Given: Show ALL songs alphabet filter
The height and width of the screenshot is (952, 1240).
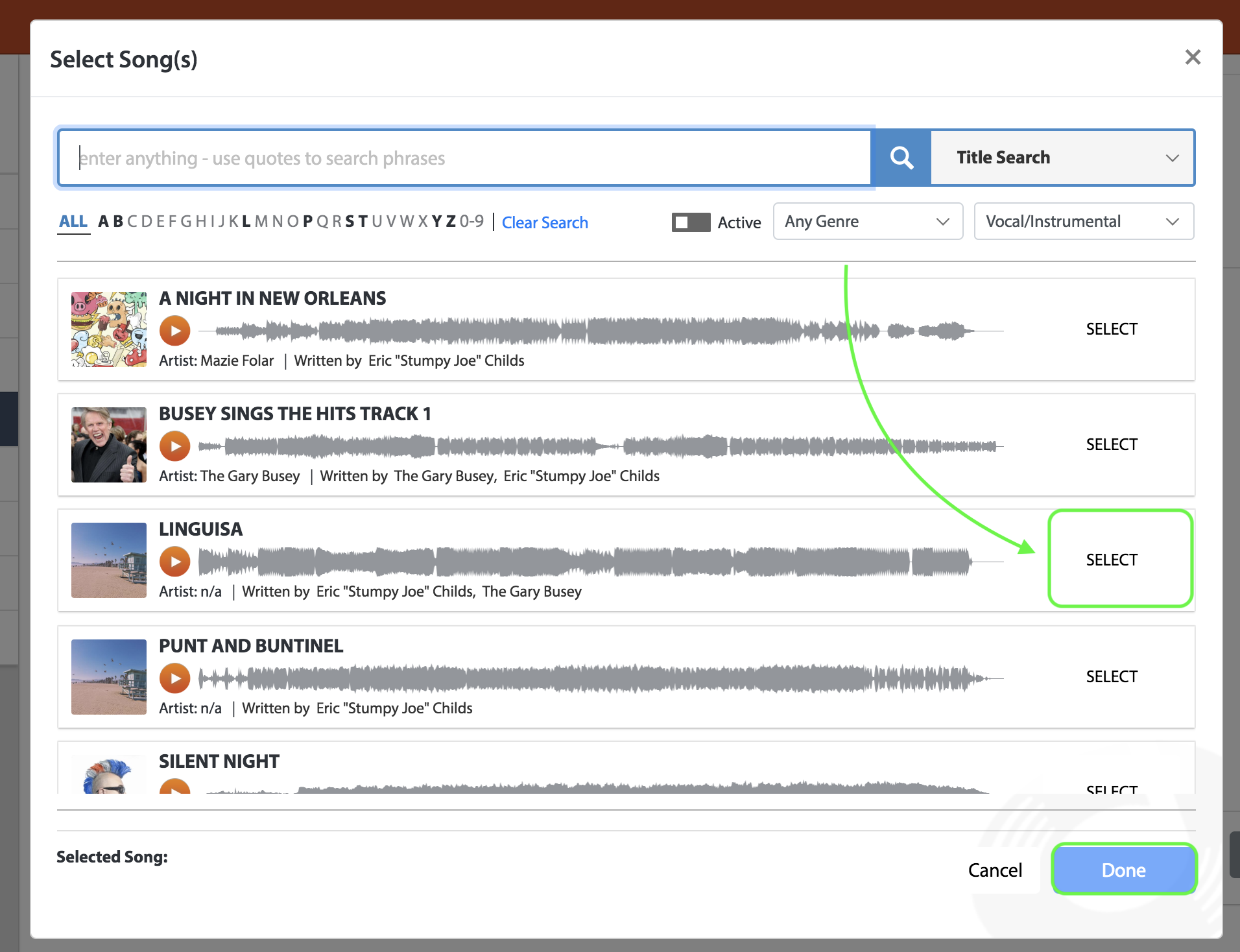Looking at the screenshot, I should click(73, 222).
